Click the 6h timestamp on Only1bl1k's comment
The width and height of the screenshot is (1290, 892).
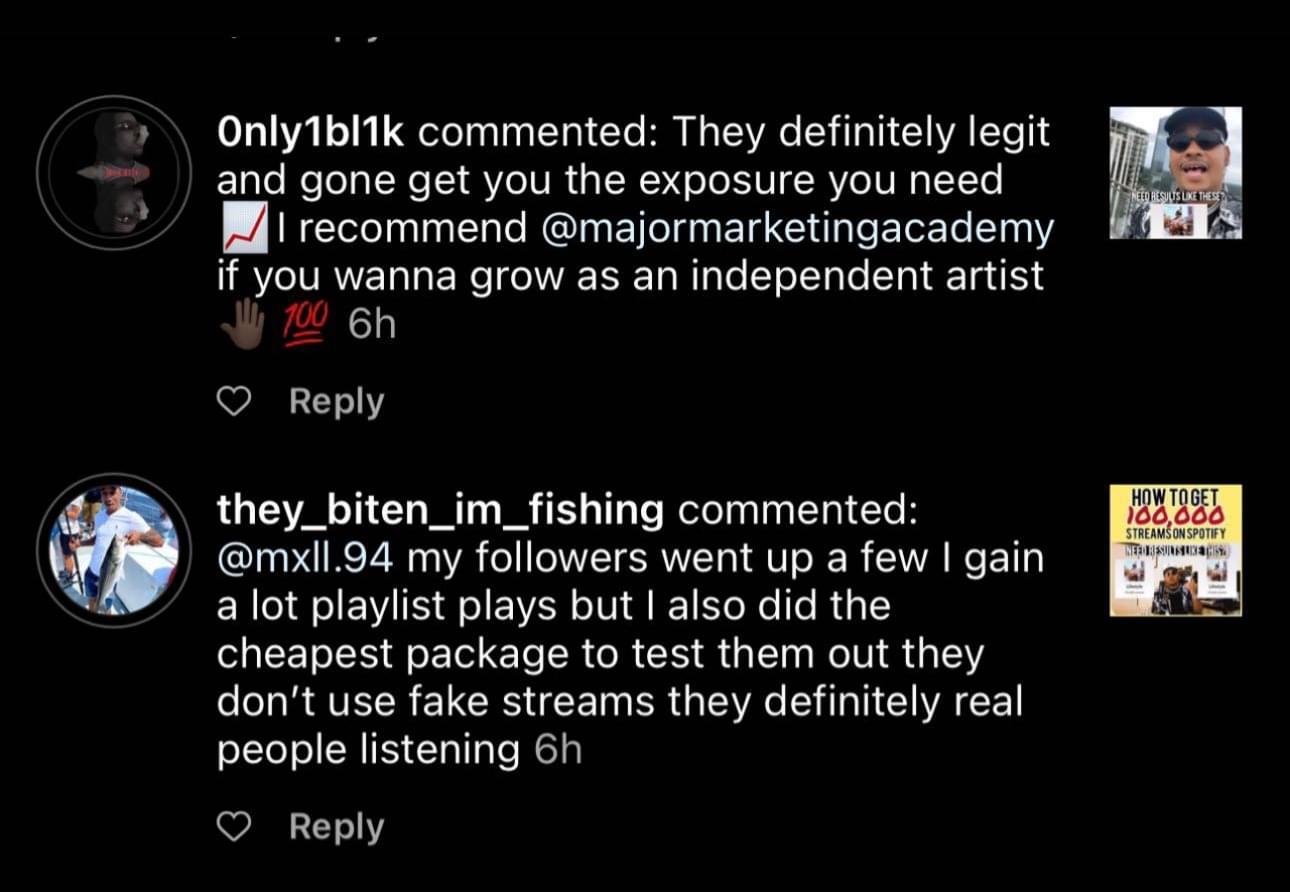(x=371, y=326)
